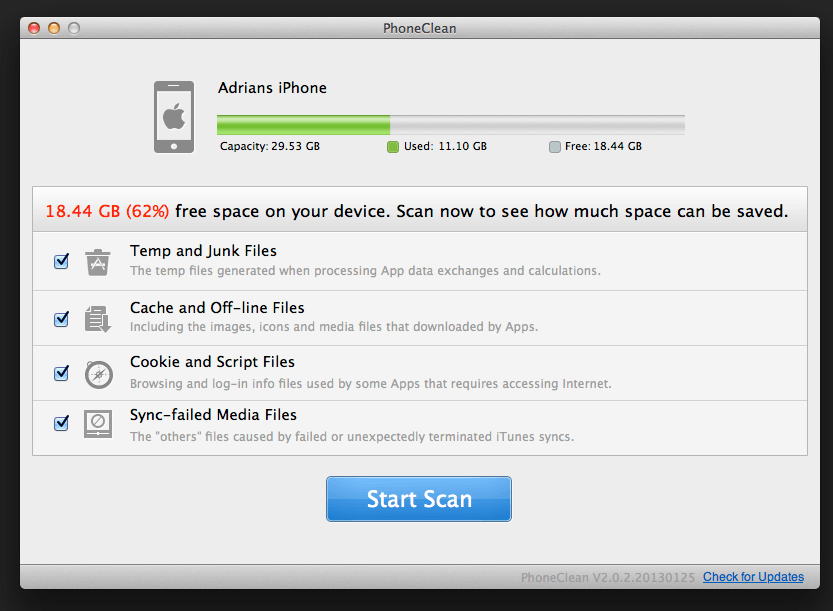This screenshot has height=611, width=833.
Task: Click the Cookie and Script Files compass icon
Action: (x=99, y=375)
